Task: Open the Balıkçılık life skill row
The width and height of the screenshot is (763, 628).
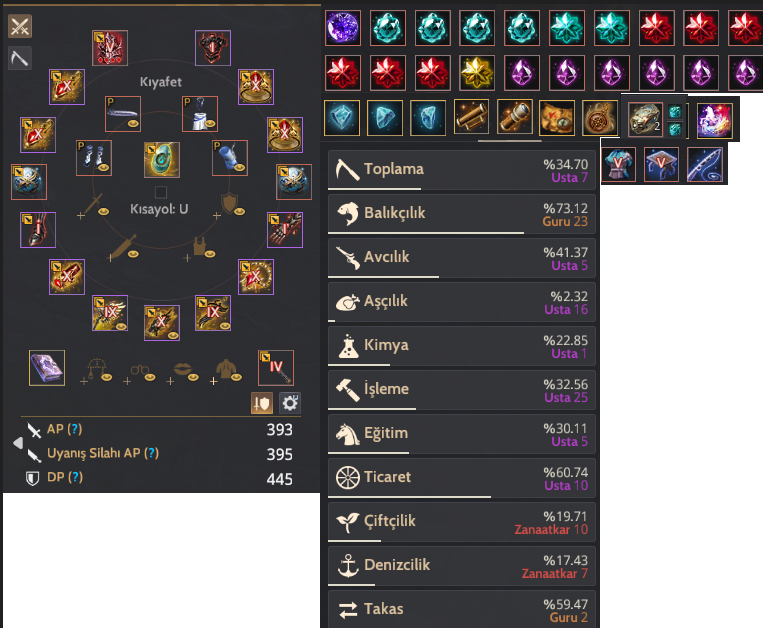Action: coord(462,214)
